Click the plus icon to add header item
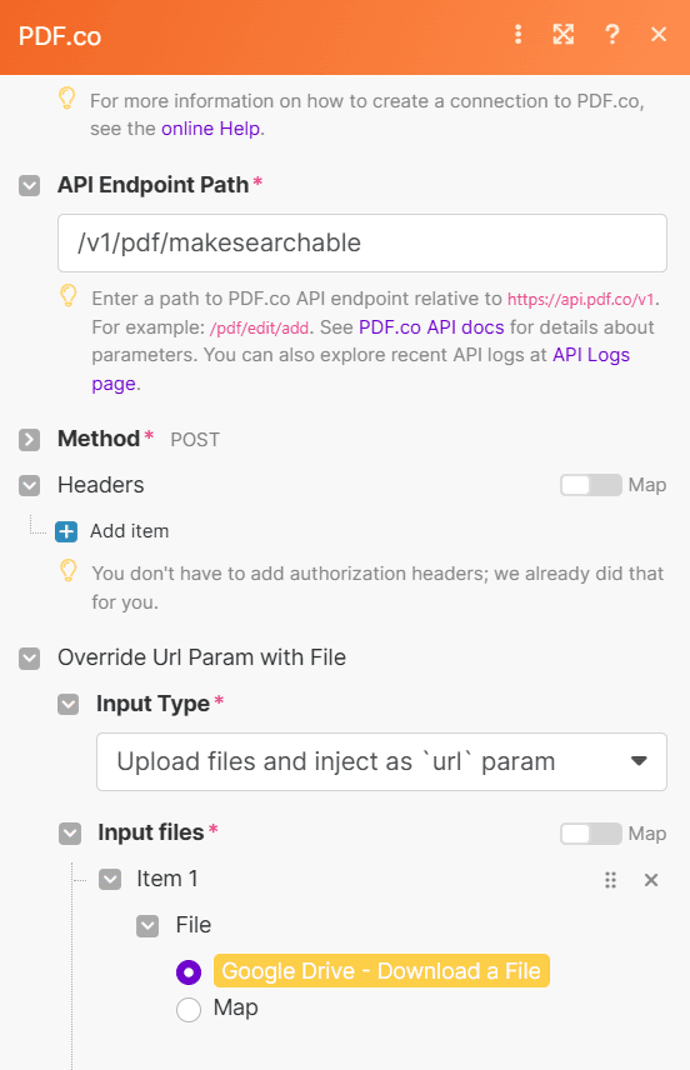The width and height of the screenshot is (690, 1070). [x=66, y=531]
